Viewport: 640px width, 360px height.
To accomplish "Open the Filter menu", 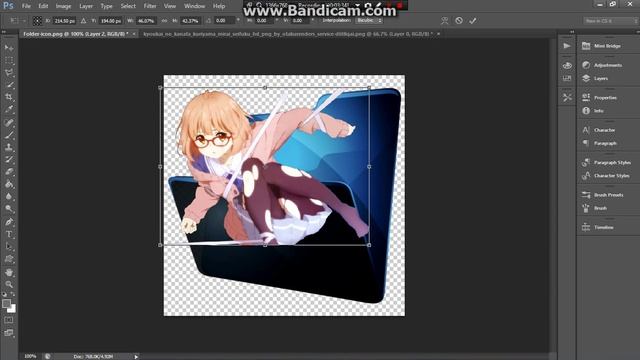I will pyautogui.click(x=150, y=6).
